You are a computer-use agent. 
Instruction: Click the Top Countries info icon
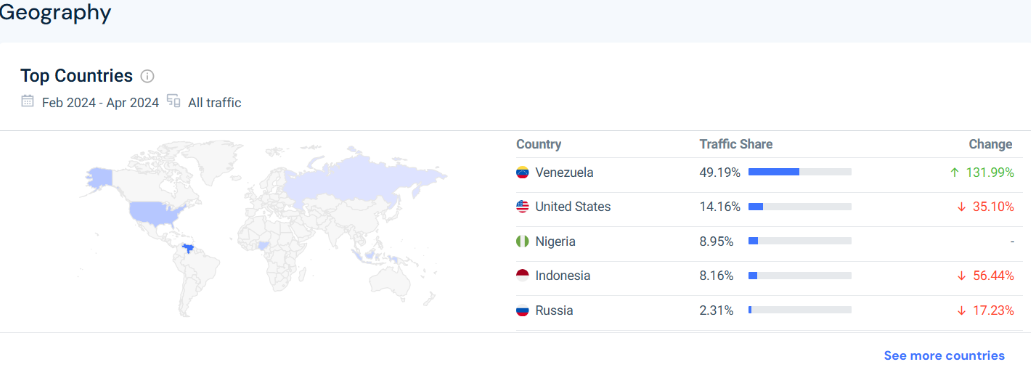pyautogui.click(x=147, y=76)
